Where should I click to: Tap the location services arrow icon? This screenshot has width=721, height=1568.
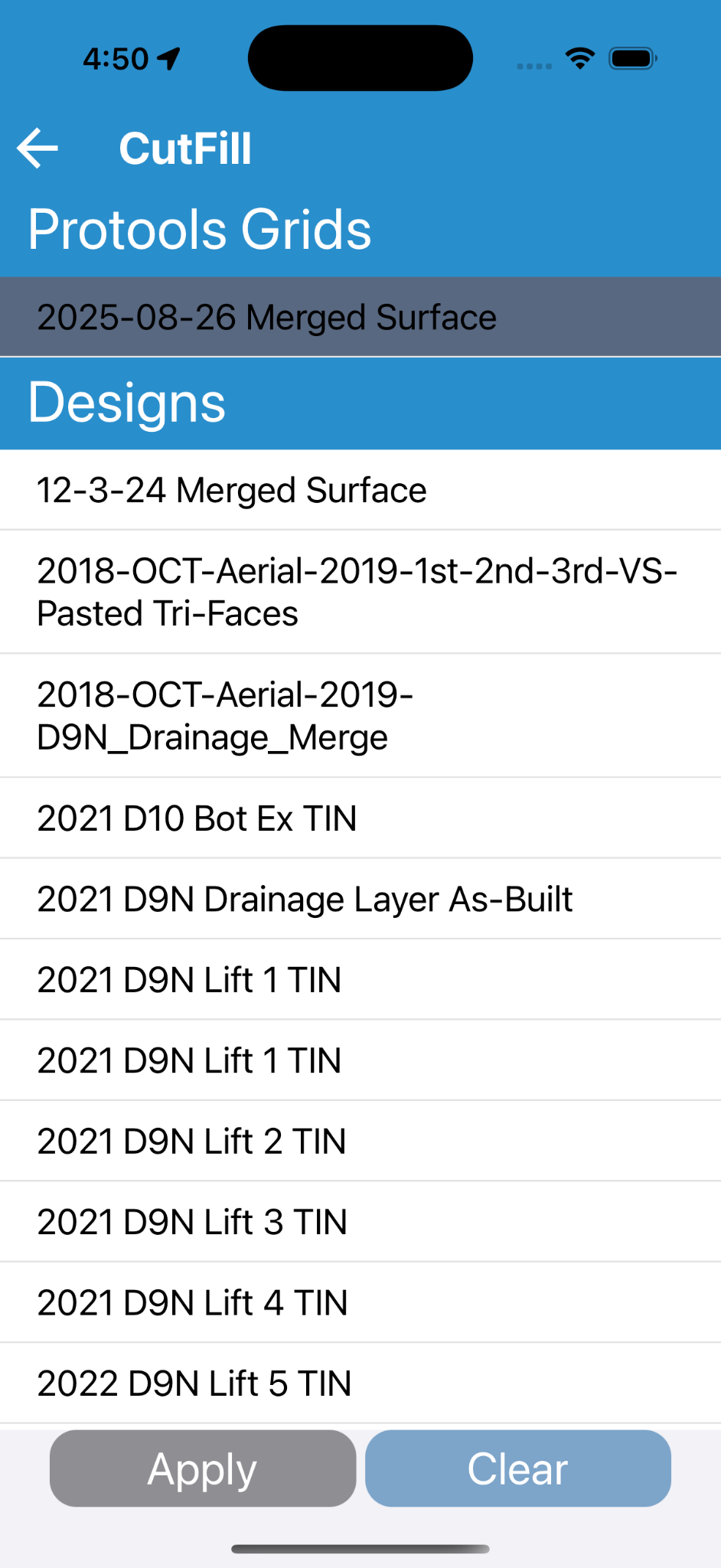pyautogui.click(x=168, y=58)
